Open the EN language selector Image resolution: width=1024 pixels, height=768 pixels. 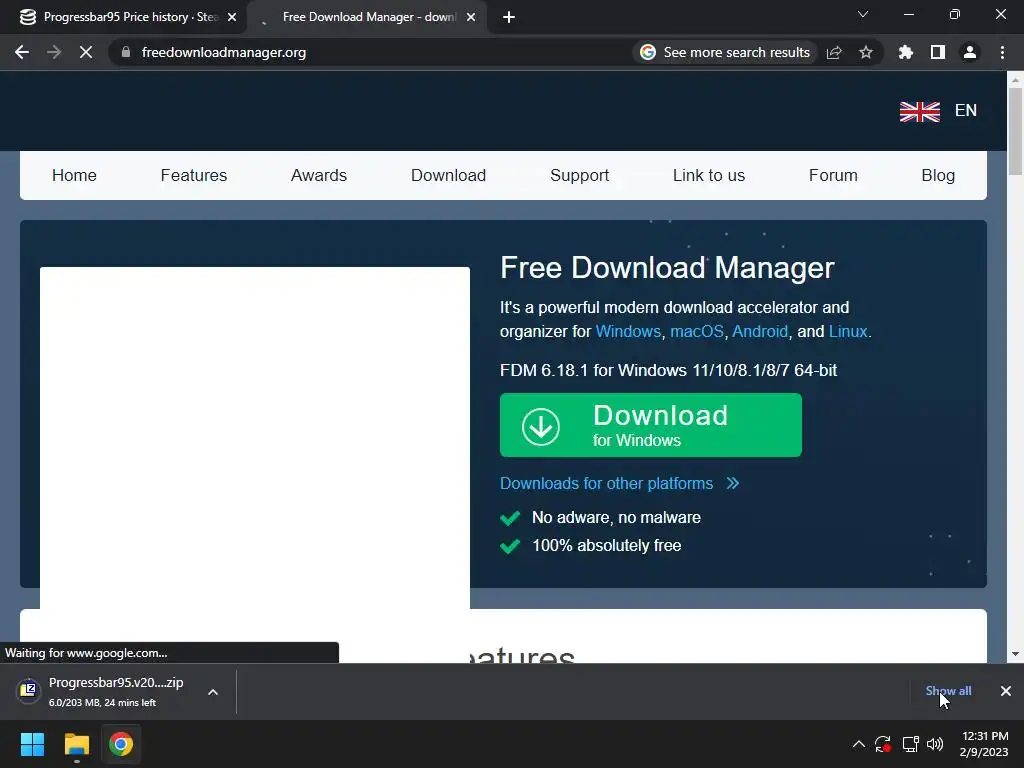966,110
